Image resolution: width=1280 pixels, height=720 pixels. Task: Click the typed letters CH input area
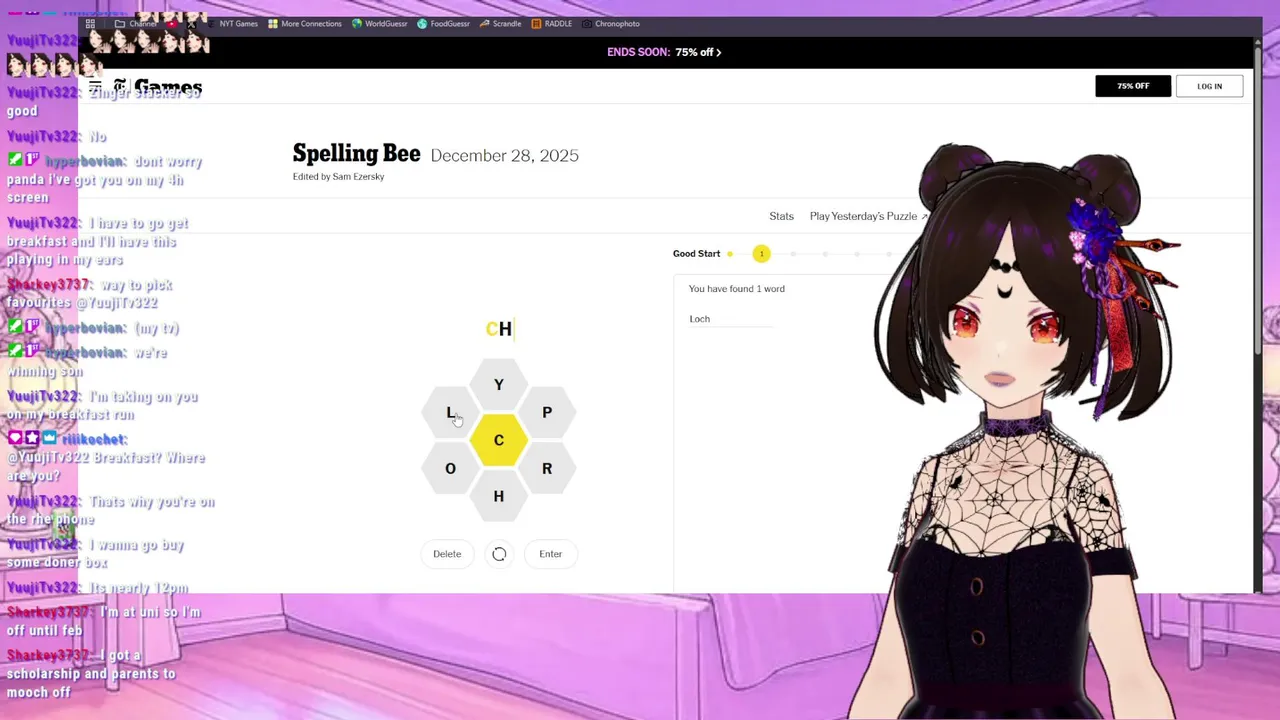click(499, 329)
